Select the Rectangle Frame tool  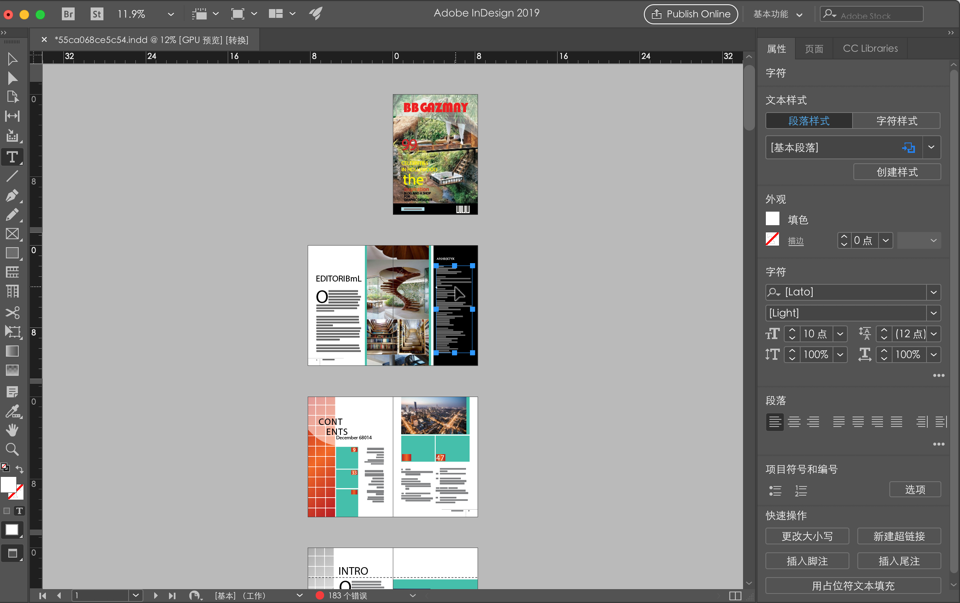point(13,234)
